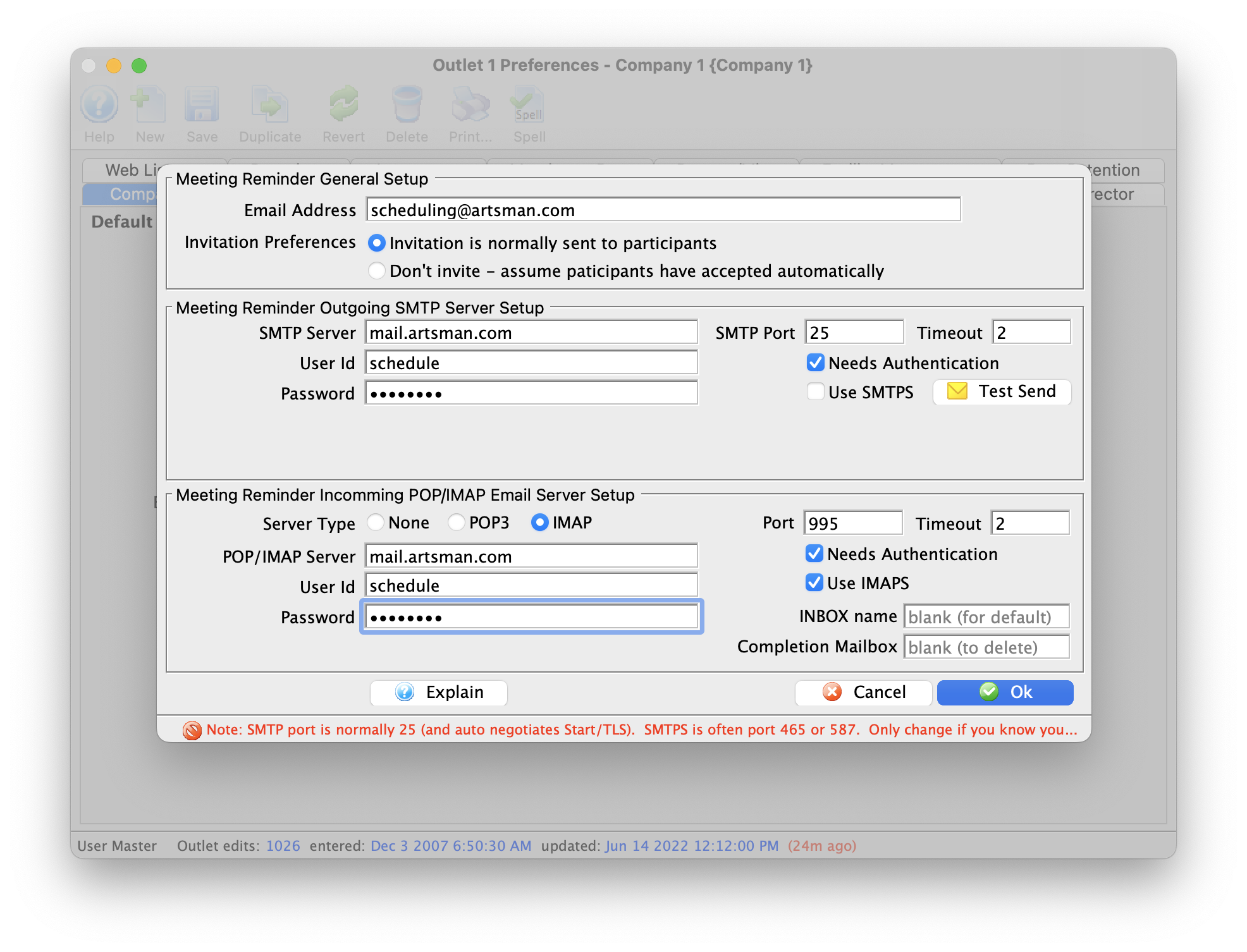Click the Explain button

[x=439, y=692]
